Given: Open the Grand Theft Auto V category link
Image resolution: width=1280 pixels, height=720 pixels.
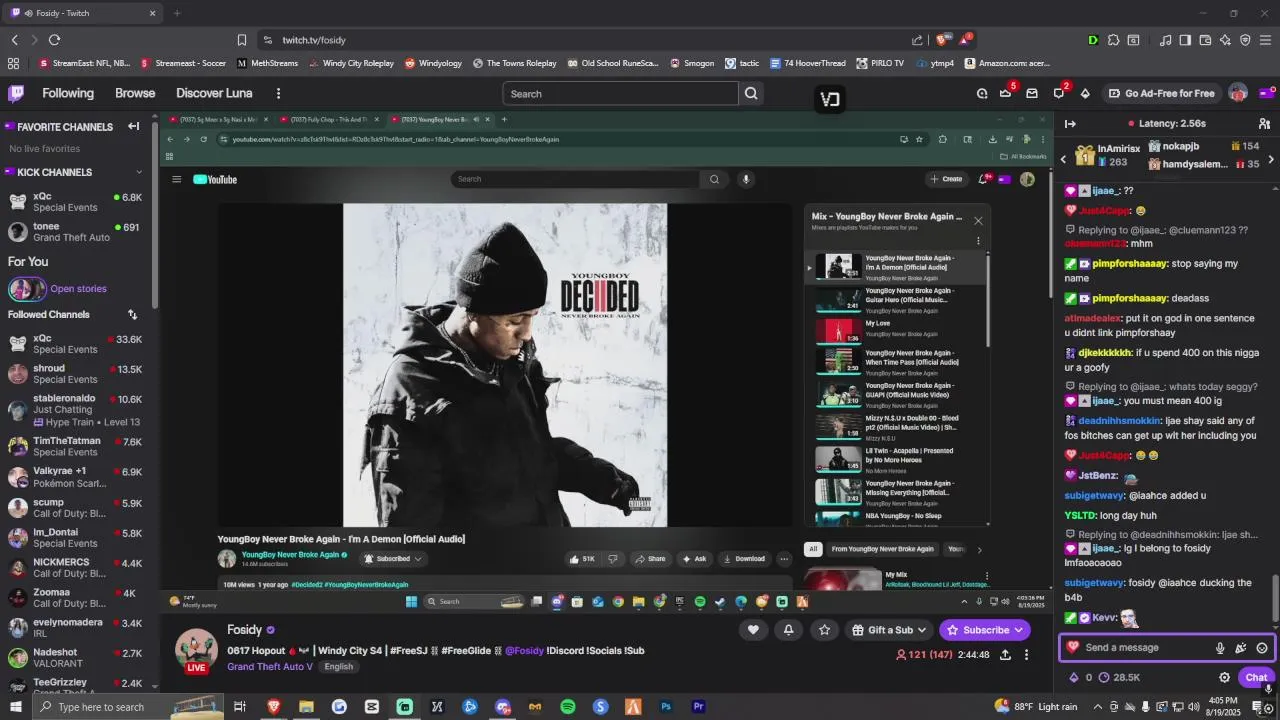Looking at the screenshot, I should [x=270, y=667].
